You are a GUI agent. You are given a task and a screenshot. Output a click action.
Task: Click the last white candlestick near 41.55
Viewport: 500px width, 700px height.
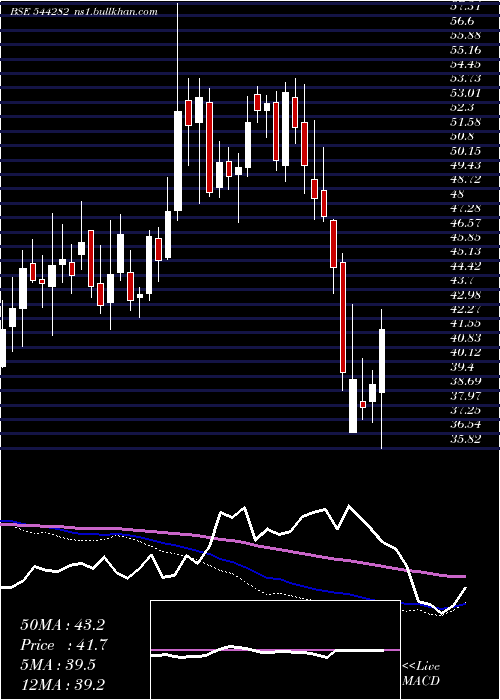(382, 361)
